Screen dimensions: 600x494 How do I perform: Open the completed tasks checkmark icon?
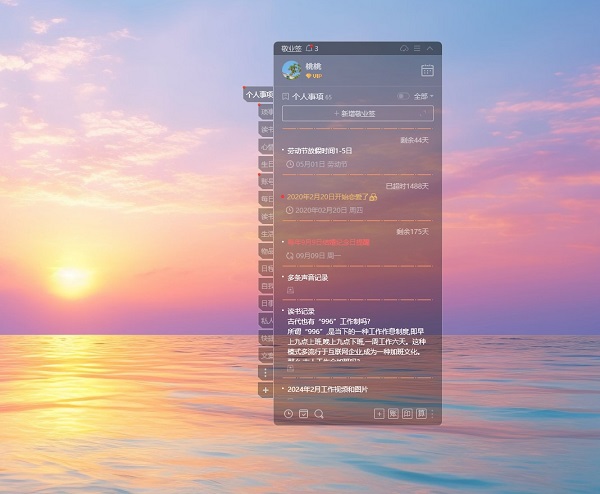click(303, 414)
